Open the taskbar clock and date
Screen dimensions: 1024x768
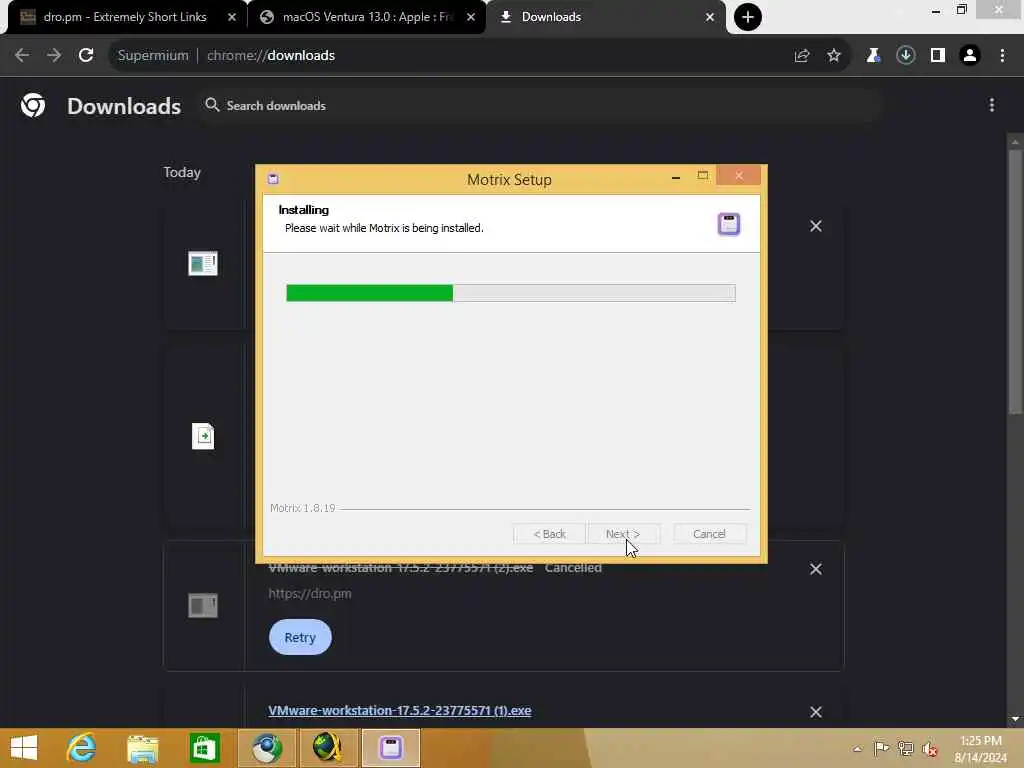[x=980, y=748]
